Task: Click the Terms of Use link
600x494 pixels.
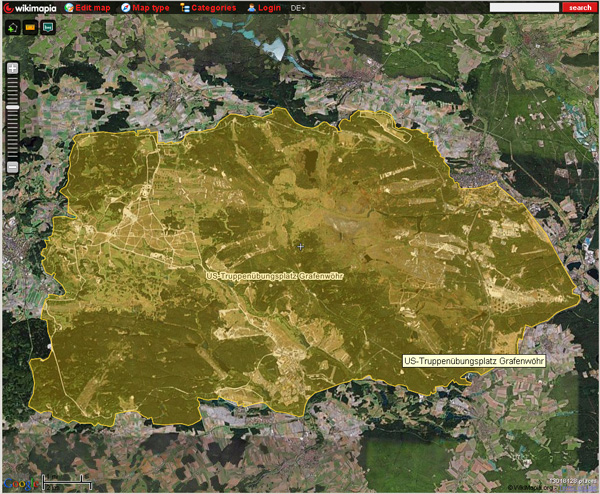Action: [x=577, y=488]
